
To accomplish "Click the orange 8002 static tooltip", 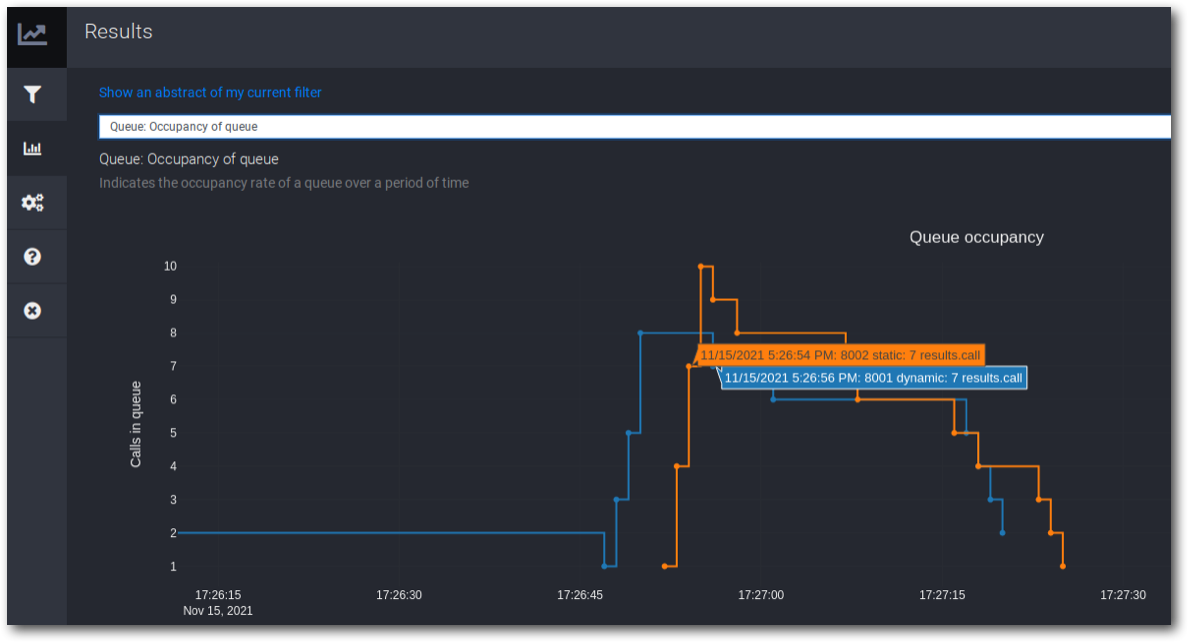I will [840, 355].
